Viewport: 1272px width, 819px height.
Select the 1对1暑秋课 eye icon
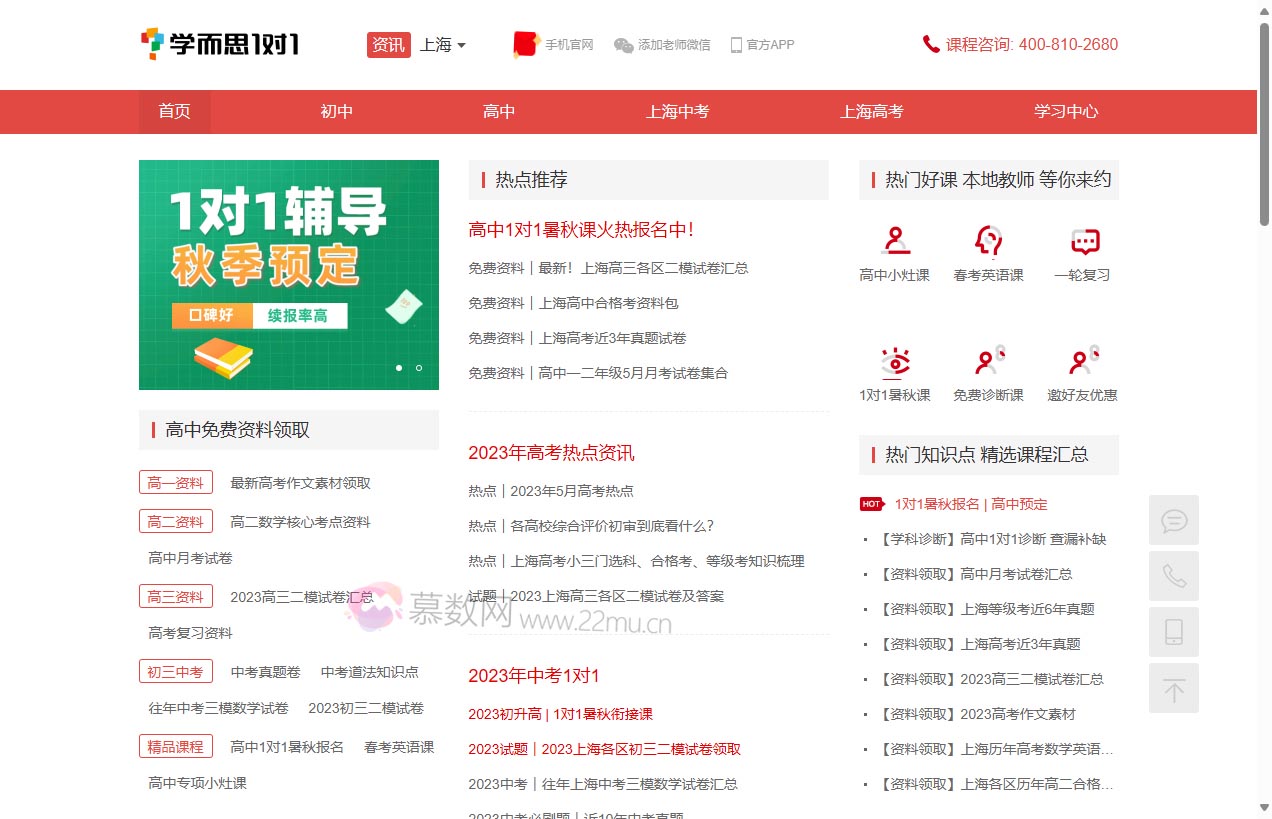click(x=895, y=361)
